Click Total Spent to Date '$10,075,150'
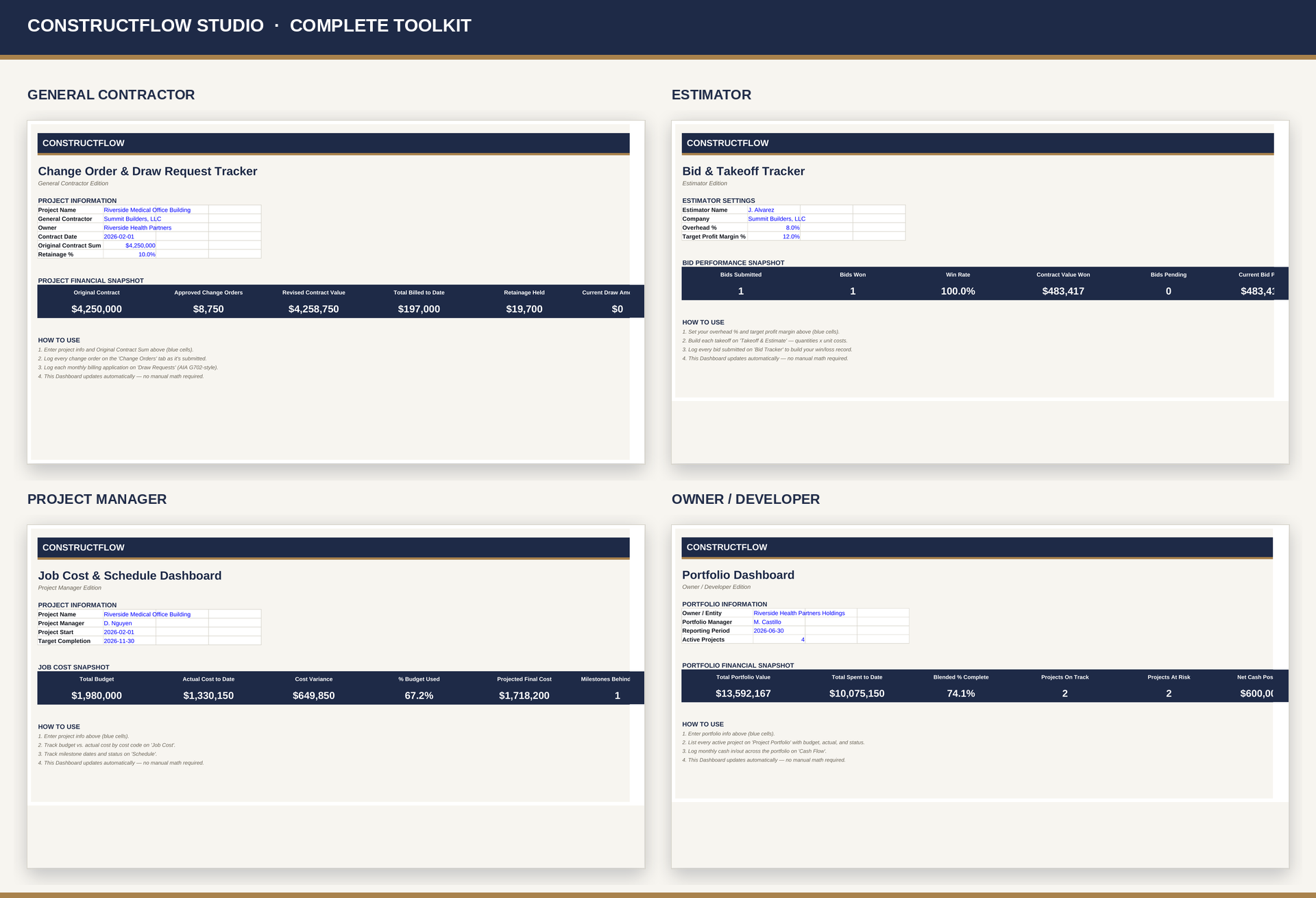The width and height of the screenshot is (1316, 898). point(857,694)
